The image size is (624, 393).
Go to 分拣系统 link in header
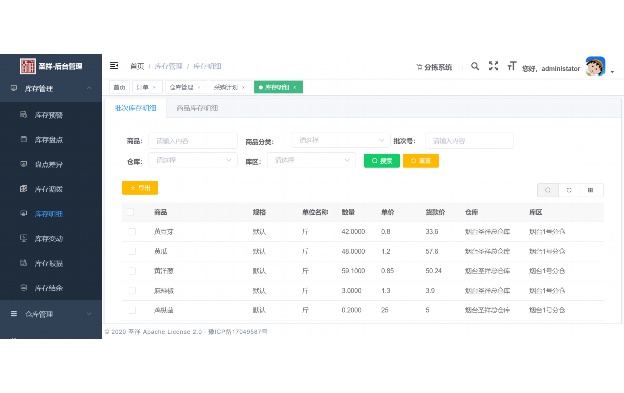pyautogui.click(x=434, y=67)
